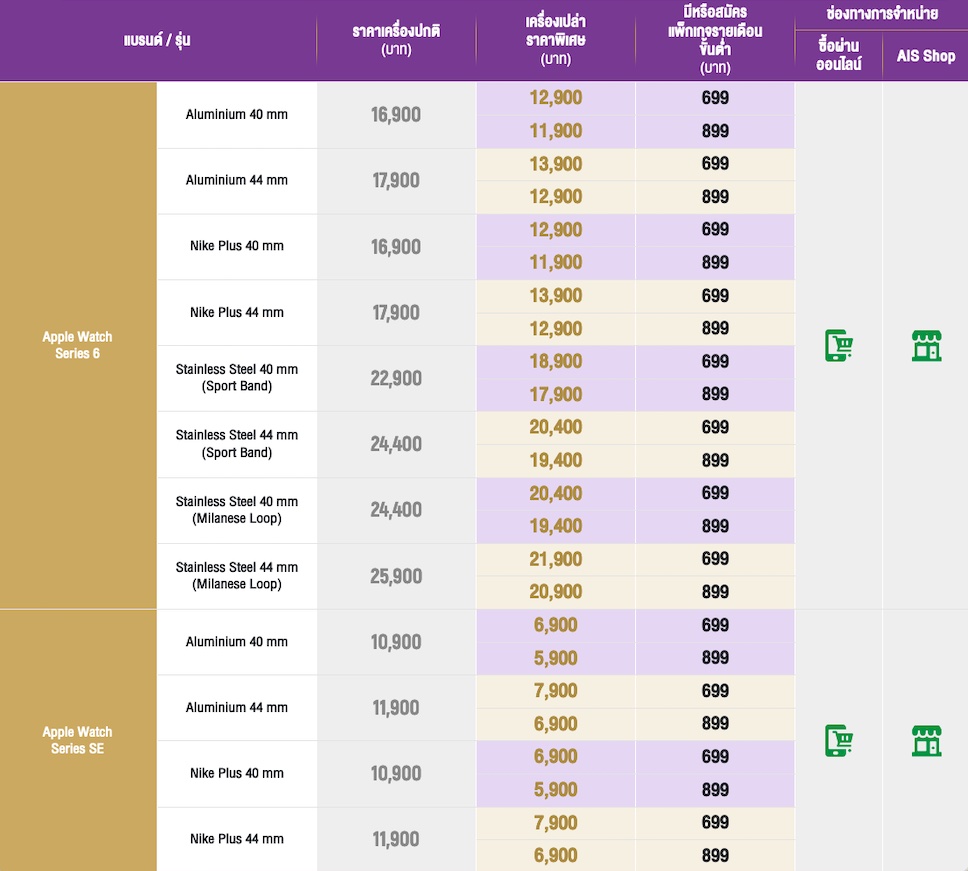968x871 pixels.
Task: Click the Apple Watch Series 6 brand label
Action: [x=77, y=345]
